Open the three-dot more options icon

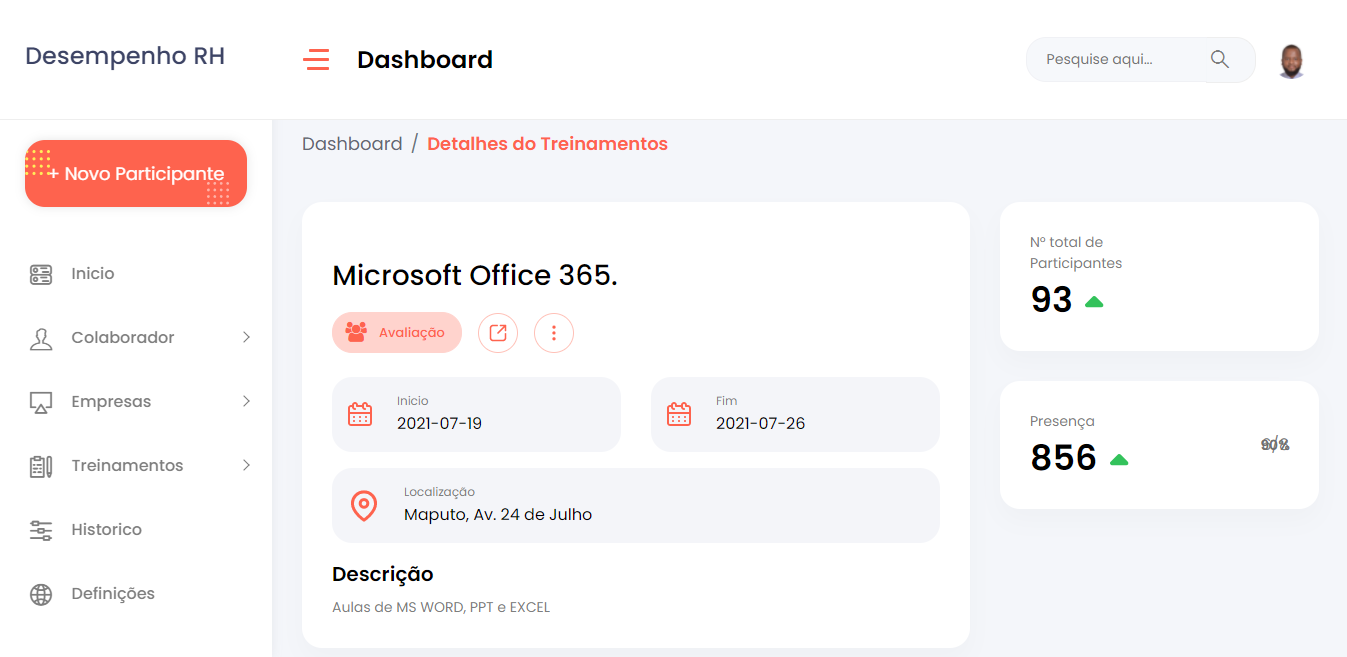[554, 333]
